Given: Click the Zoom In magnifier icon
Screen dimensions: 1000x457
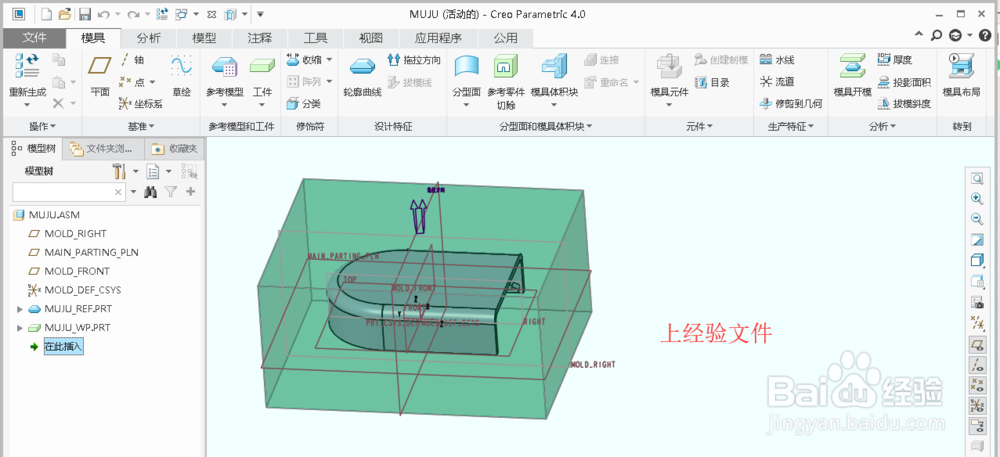Looking at the screenshot, I should [x=976, y=199].
